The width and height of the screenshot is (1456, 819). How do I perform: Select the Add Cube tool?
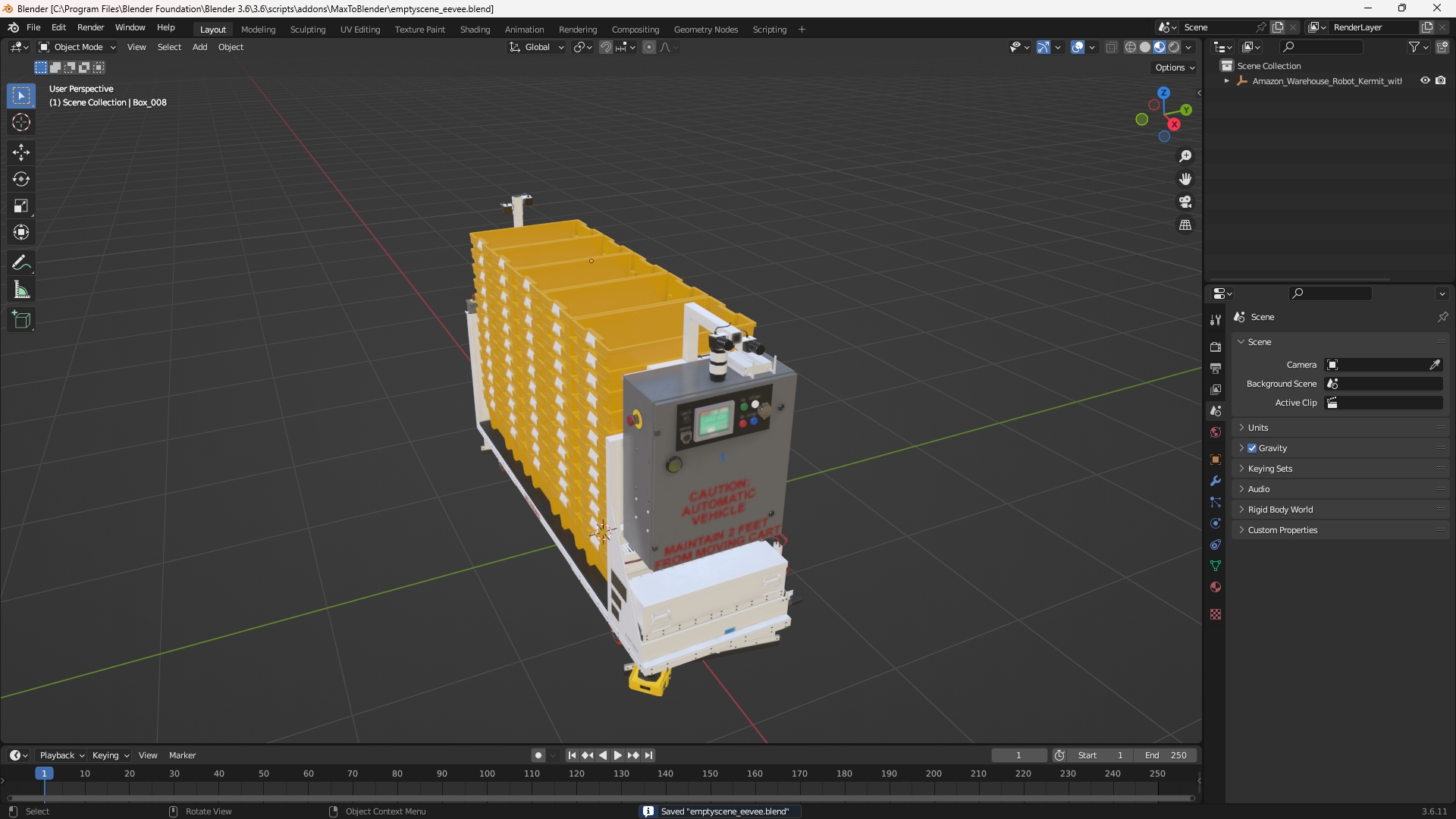[21, 320]
